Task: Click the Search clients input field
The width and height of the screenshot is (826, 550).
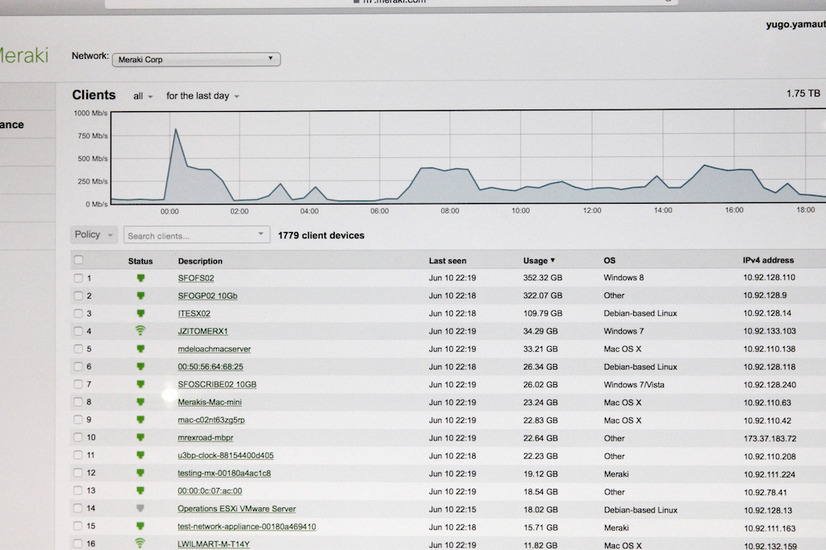Action: point(190,236)
